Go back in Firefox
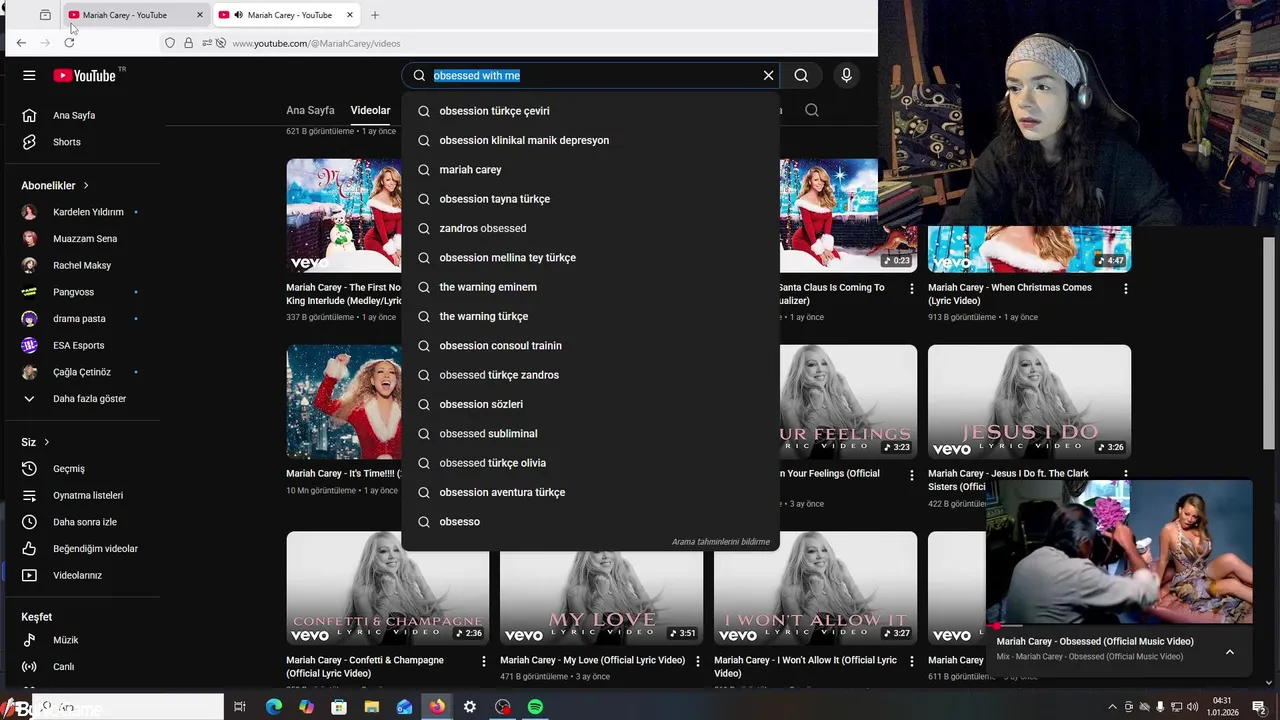Viewport: 1280px width, 720px height. point(21,43)
